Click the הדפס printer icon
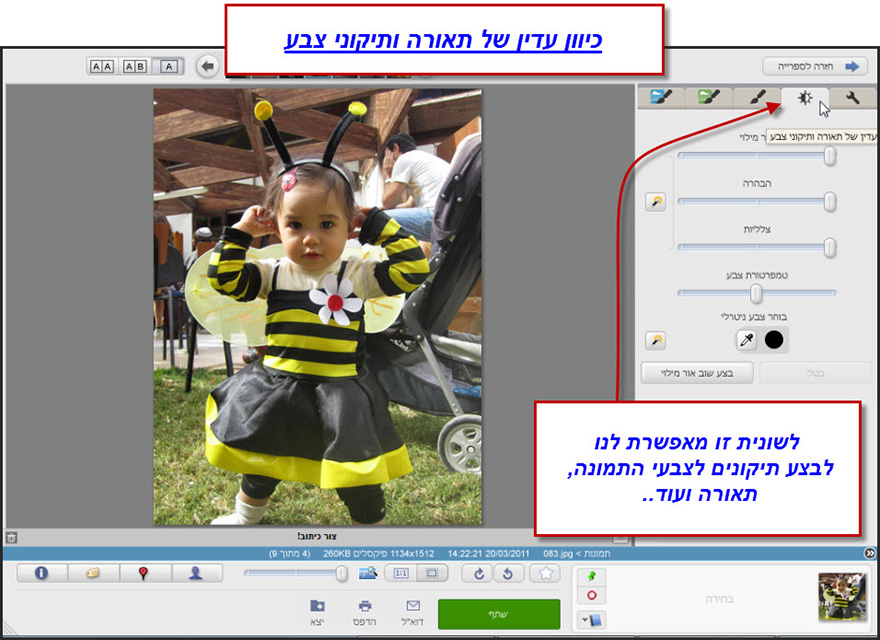The height and width of the screenshot is (640, 880). coord(366,608)
